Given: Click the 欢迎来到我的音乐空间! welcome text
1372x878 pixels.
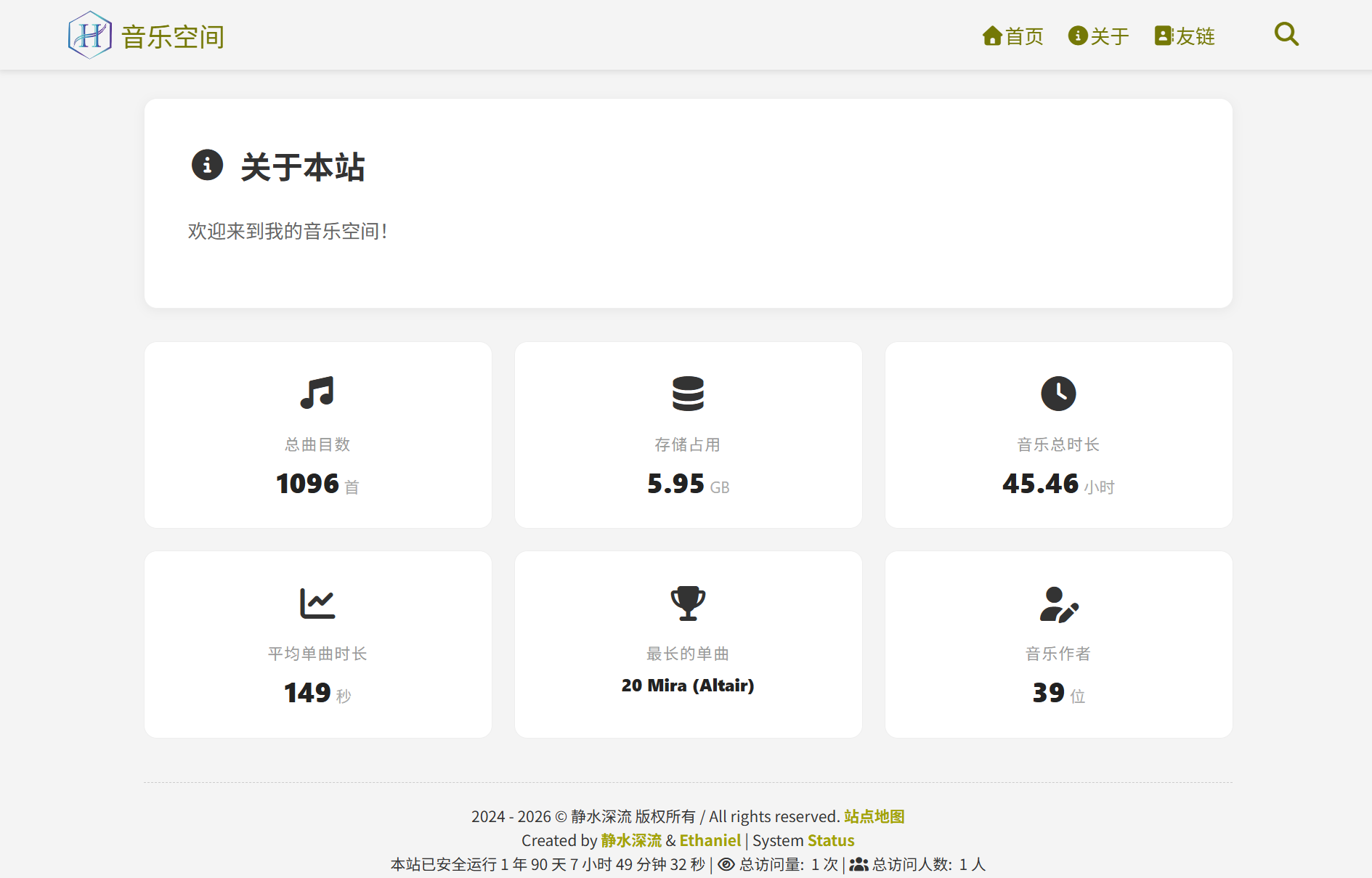Looking at the screenshot, I should (x=288, y=231).
